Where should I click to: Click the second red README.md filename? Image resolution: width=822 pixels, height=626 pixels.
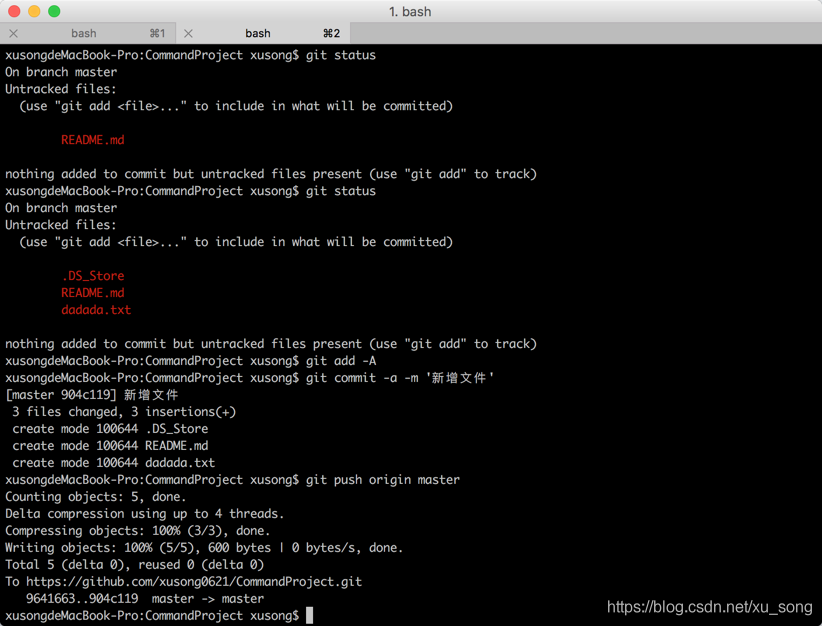coord(93,293)
